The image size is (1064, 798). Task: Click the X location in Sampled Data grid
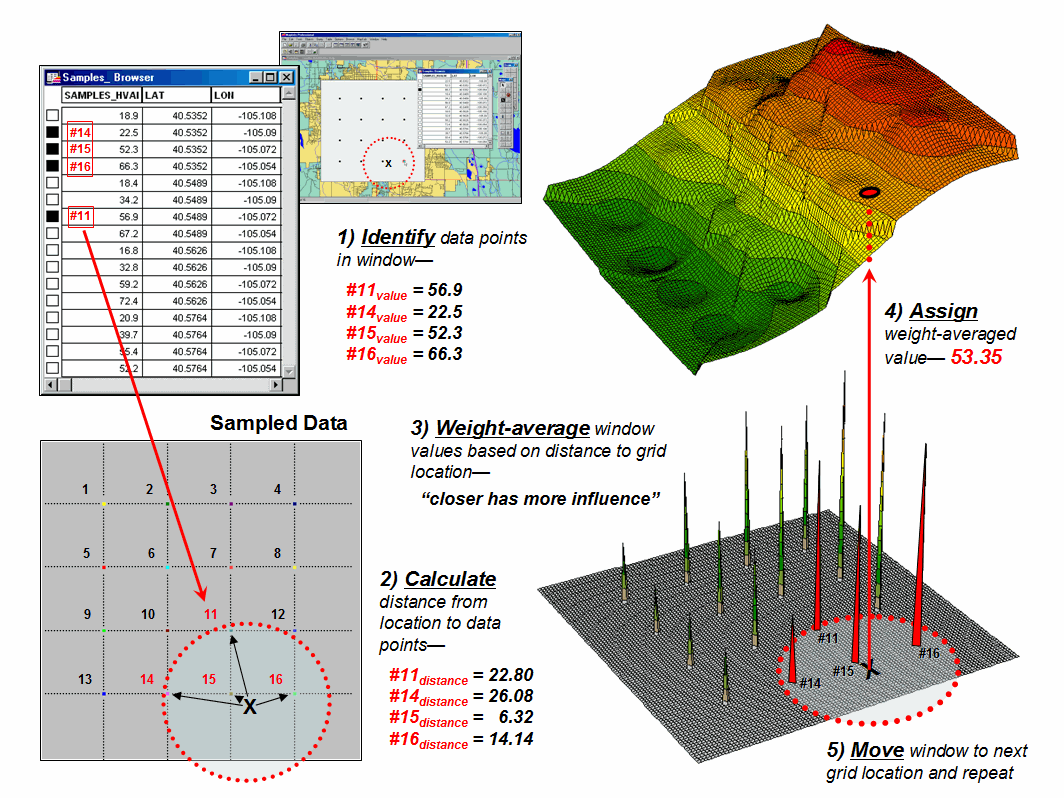tap(248, 707)
